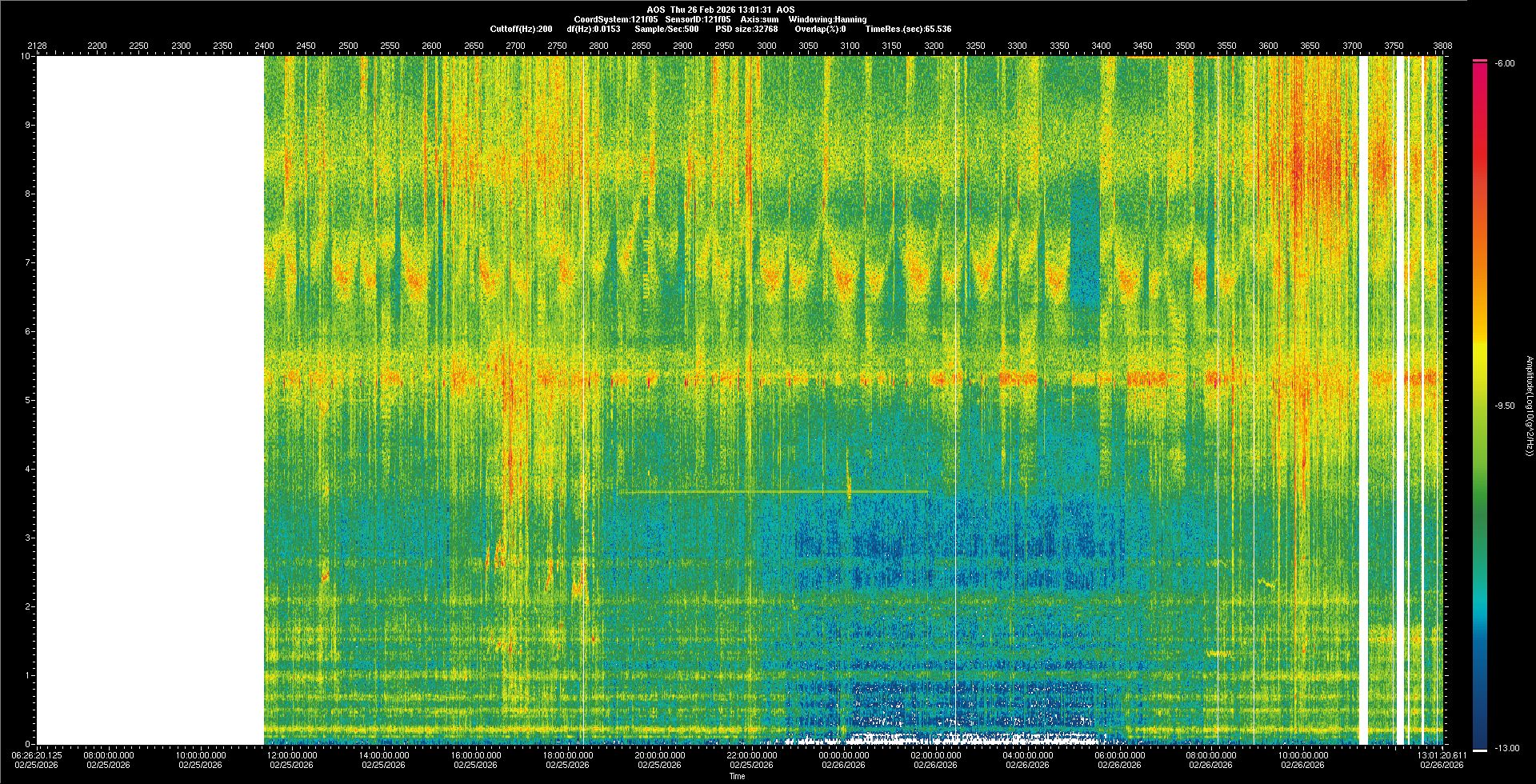Select the PSD size:32768 text
Screen dimensions: 1536x784
746,29
